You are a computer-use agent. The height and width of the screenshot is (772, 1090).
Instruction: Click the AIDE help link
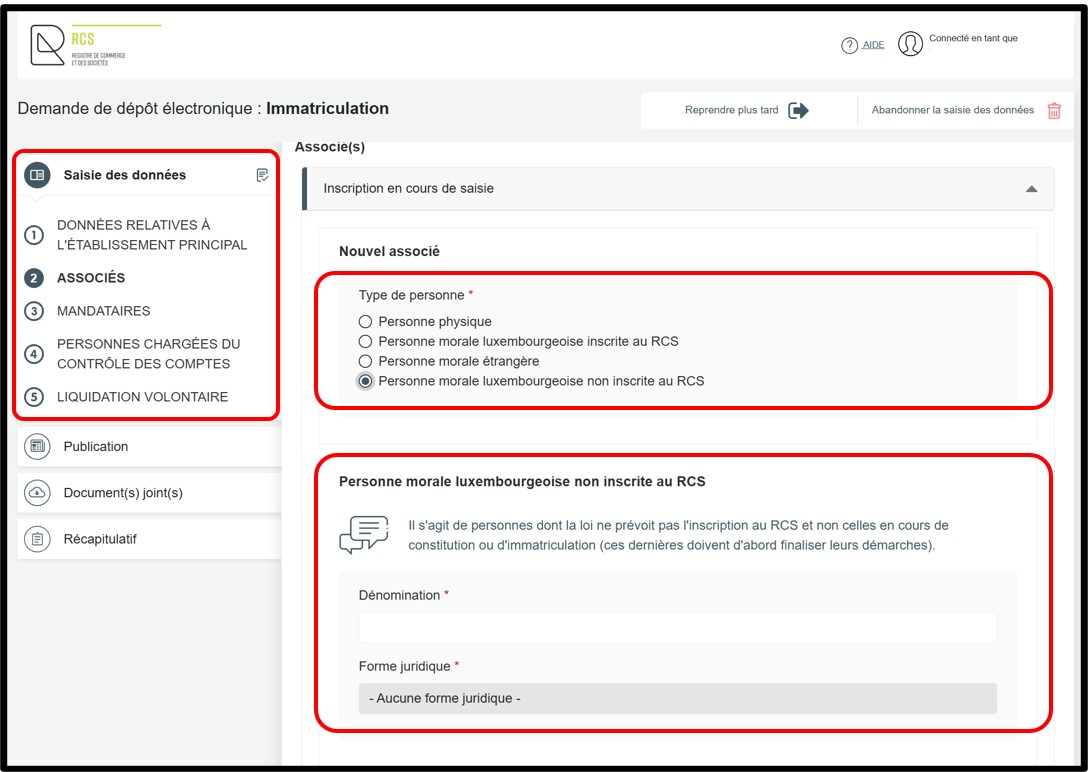click(x=873, y=45)
